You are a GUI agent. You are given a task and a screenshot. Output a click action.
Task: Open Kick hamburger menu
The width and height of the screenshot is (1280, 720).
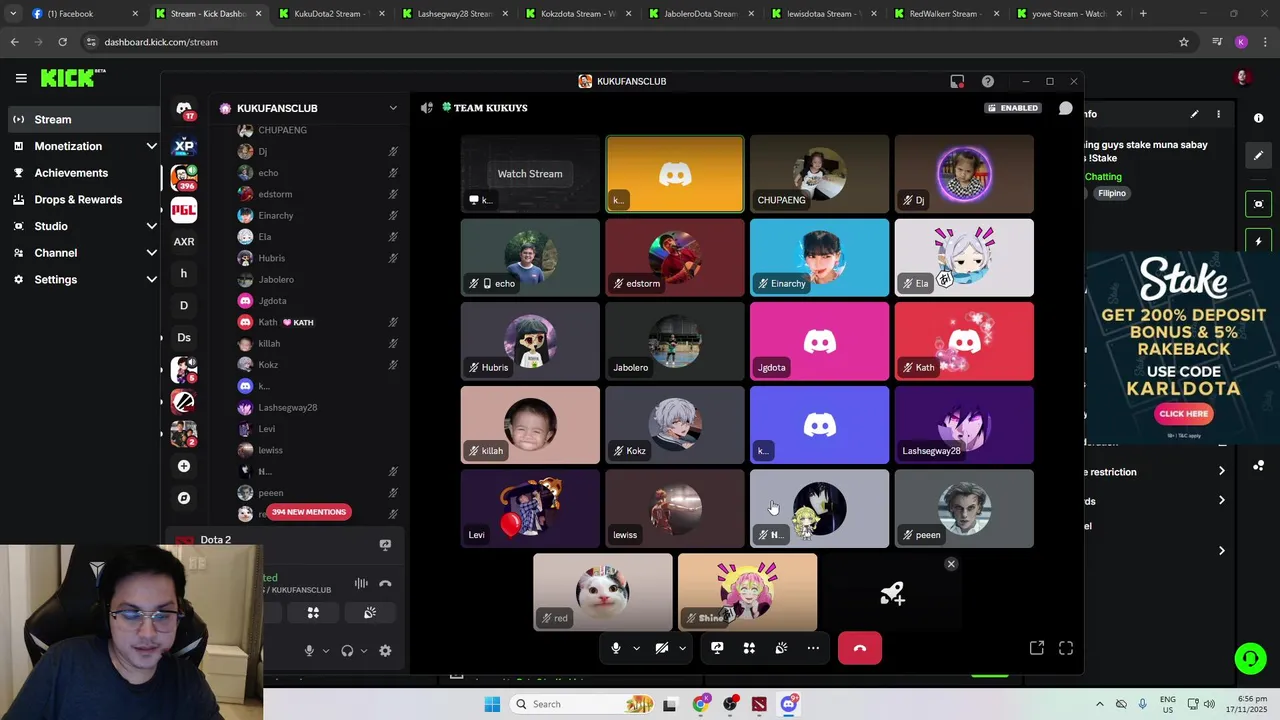pyautogui.click(x=21, y=78)
